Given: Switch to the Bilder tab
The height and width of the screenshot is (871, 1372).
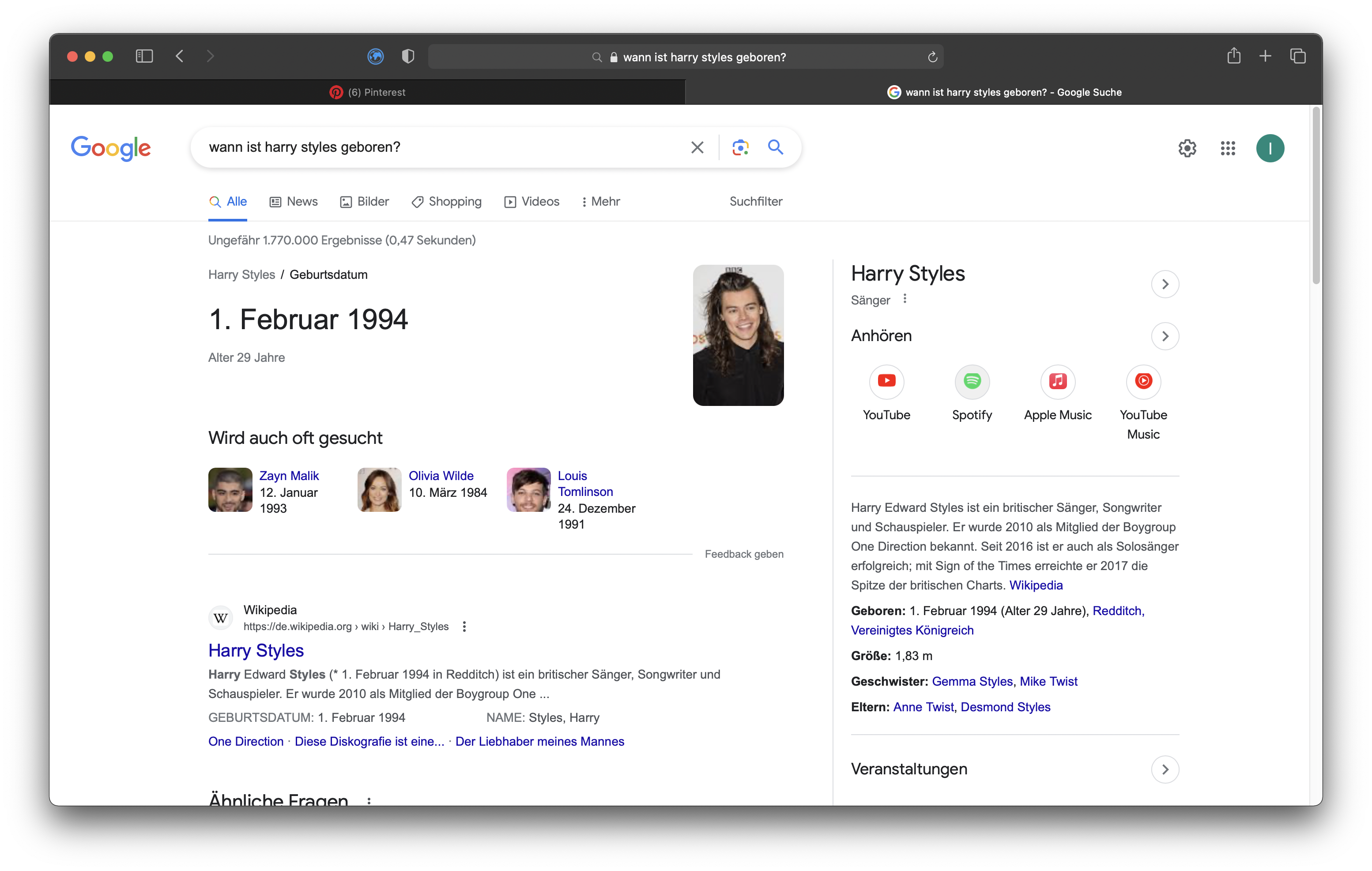Looking at the screenshot, I should tap(364, 202).
